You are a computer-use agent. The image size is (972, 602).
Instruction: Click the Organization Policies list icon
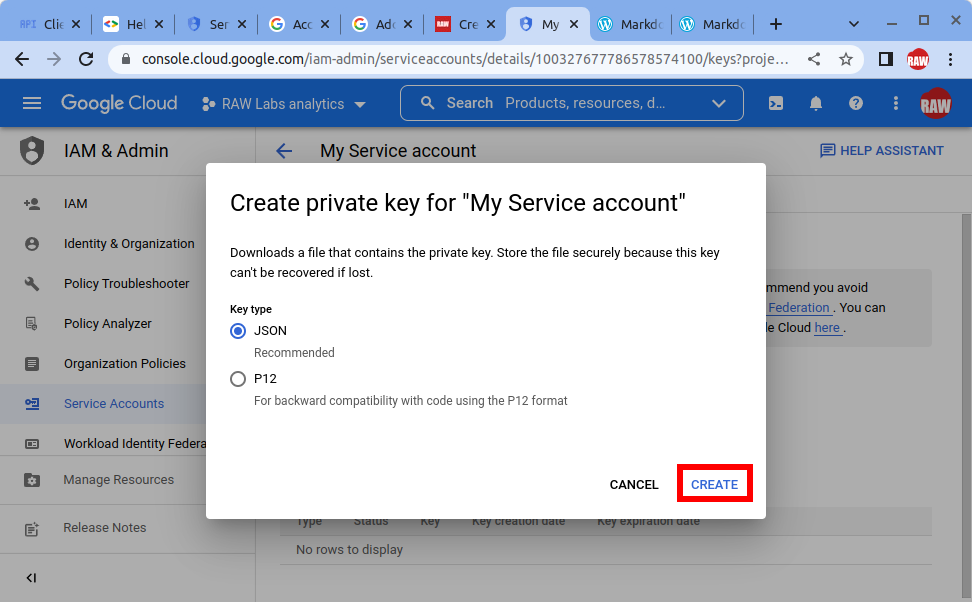[x=32, y=364]
